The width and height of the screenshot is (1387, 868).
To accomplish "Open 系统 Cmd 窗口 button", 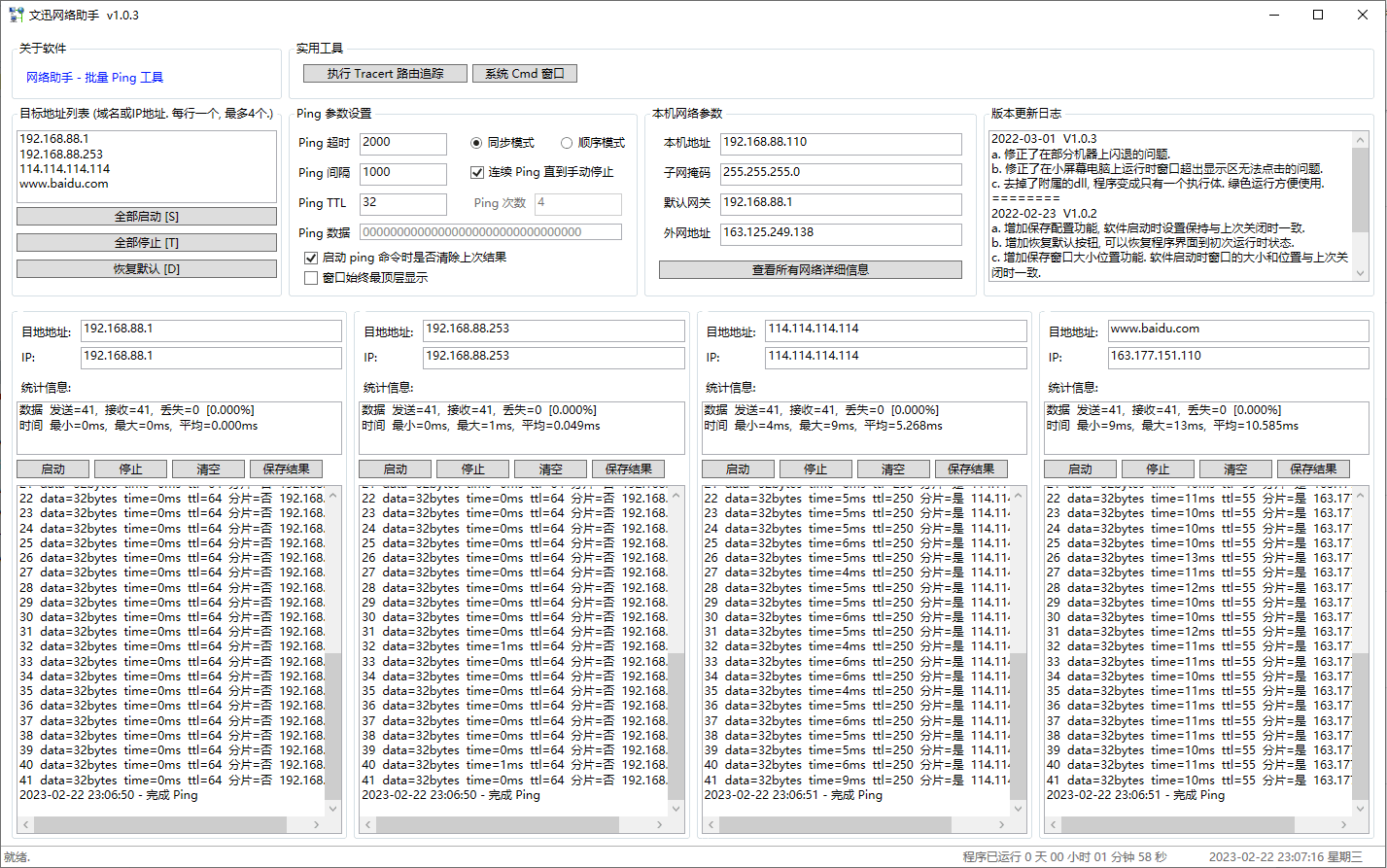I will tap(524, 74).
